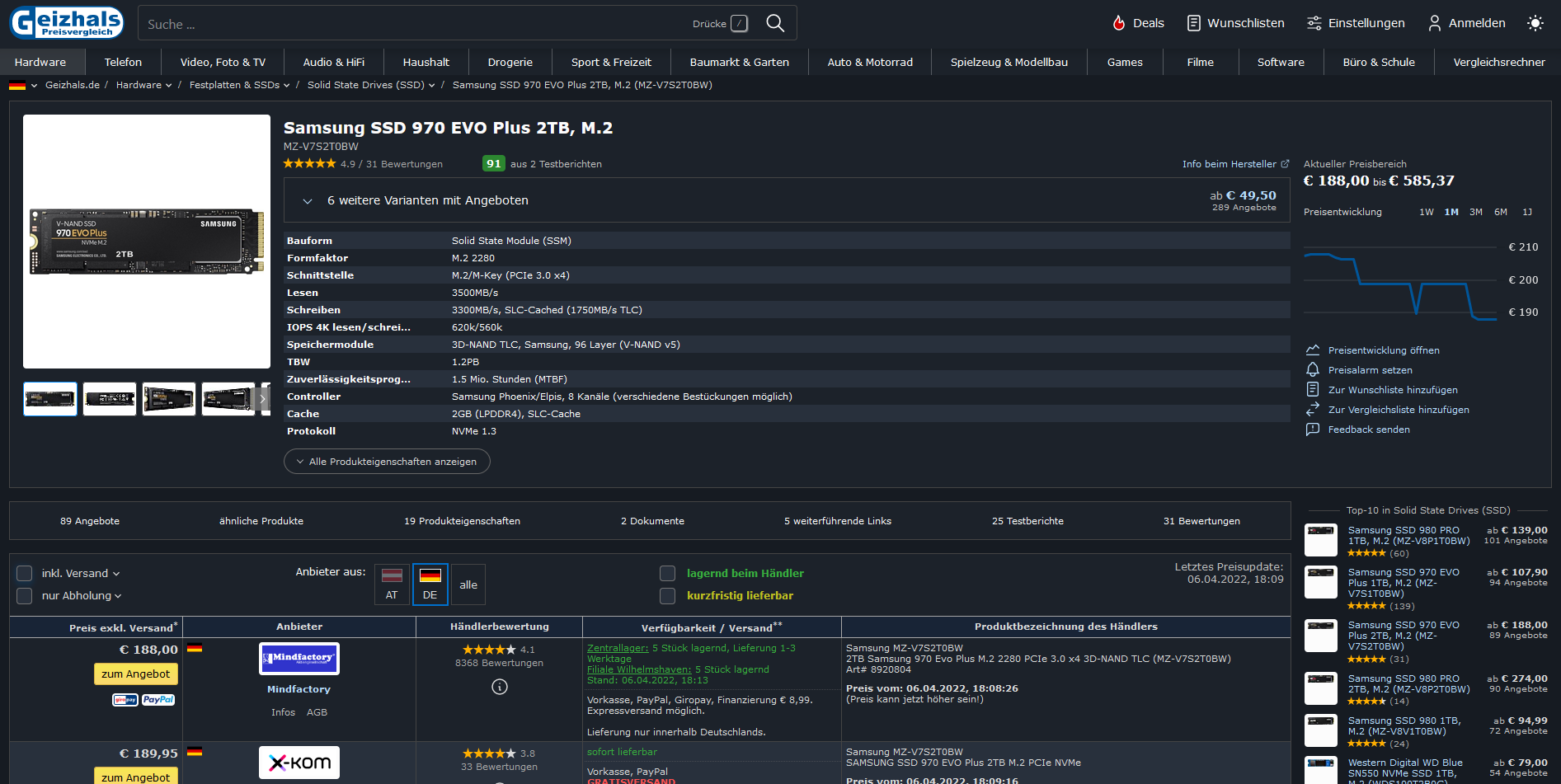Click the search magnifier icon
This screenshot has width=1561, height=784.
(x=775, y=23)
